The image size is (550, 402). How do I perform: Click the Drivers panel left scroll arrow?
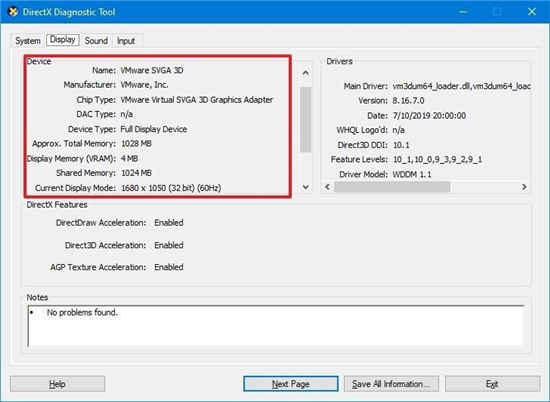[327, 187]
